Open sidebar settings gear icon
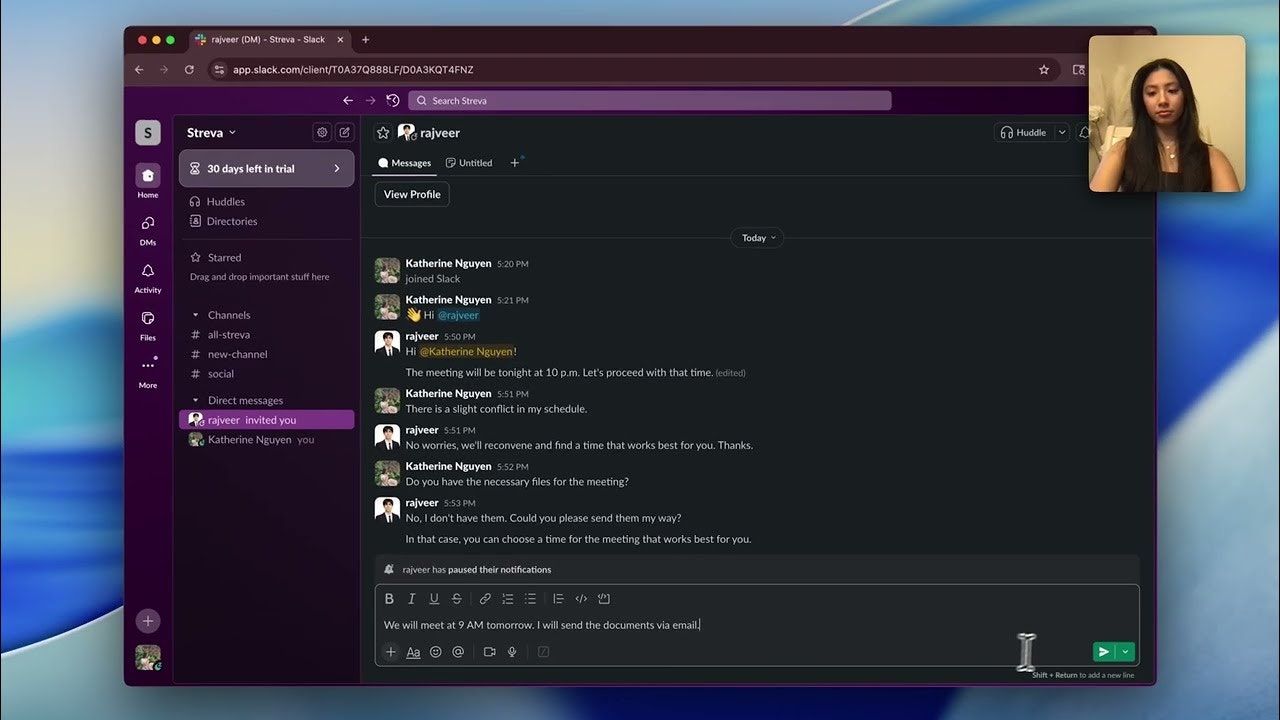 (x=322, y=132)
